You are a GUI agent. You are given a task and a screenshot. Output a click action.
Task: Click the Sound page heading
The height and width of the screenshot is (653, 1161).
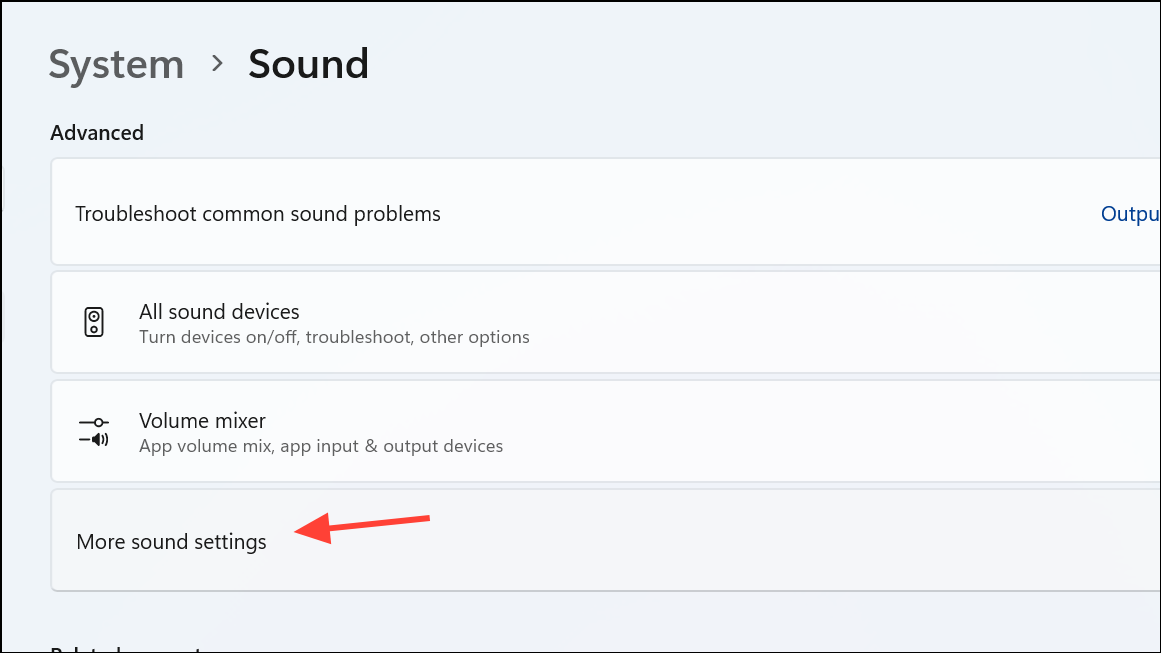click(308, 64)
